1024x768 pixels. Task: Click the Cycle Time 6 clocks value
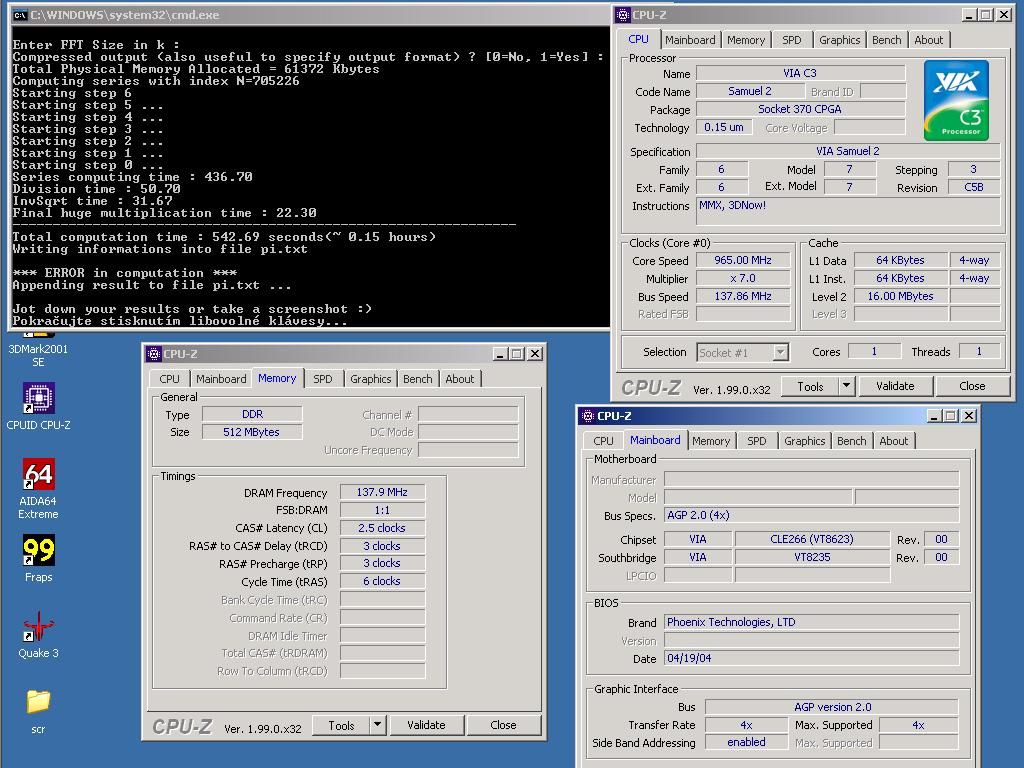pos(382,581)
